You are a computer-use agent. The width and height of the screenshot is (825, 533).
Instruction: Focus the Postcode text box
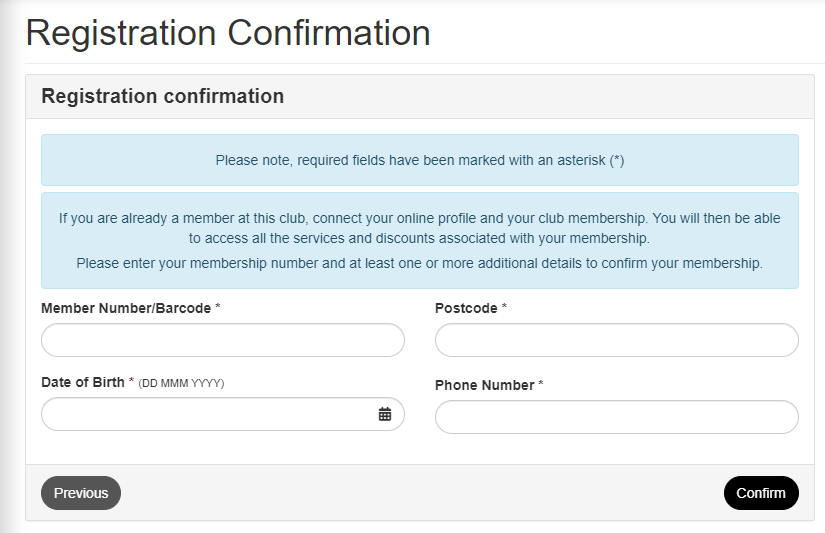coord(616,340)
